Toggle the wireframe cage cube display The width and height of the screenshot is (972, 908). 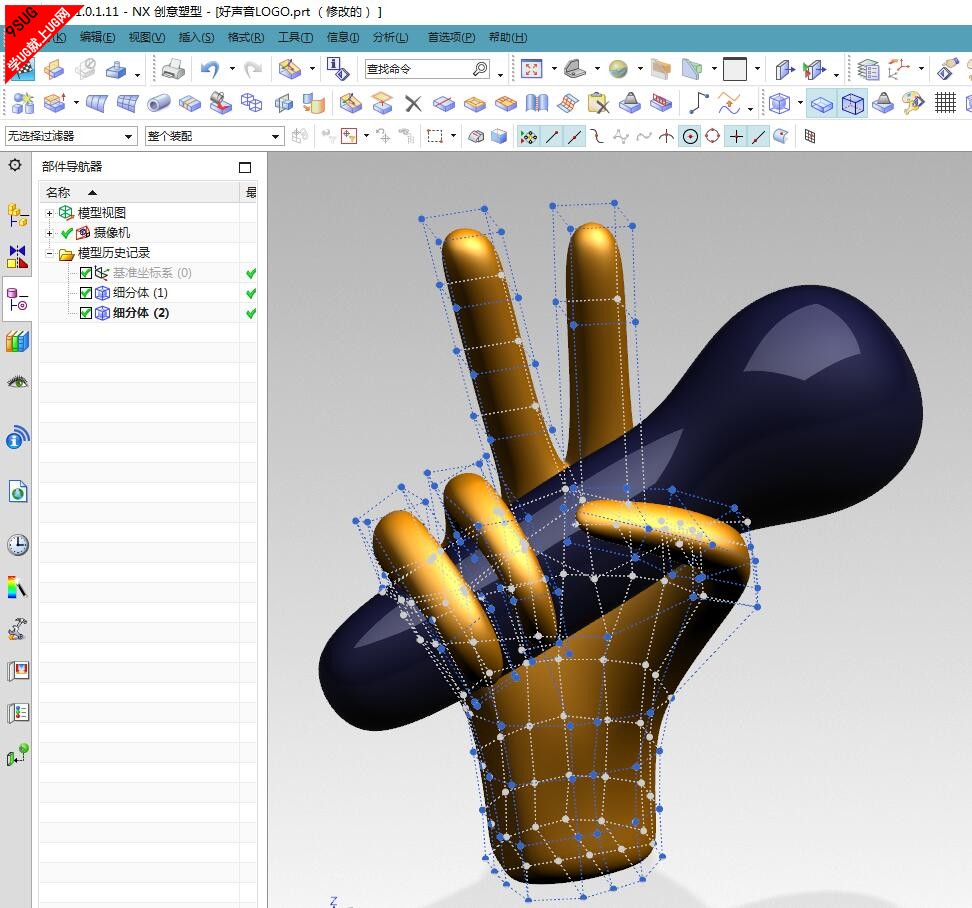pyautogui.click(x=852, y=103)
